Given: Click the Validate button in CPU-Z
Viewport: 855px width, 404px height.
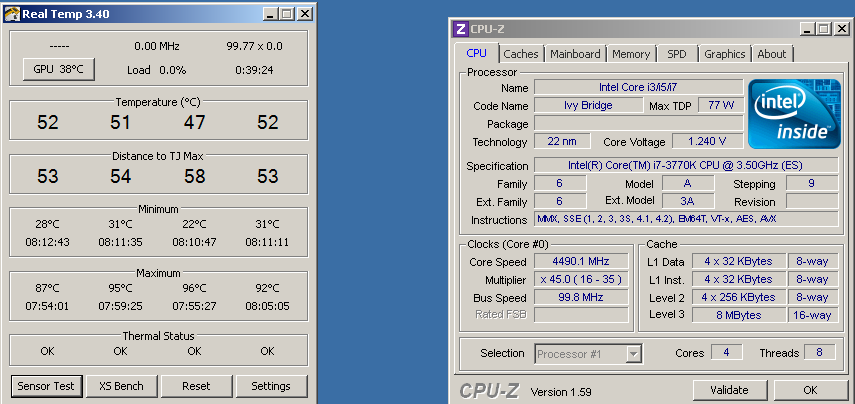Looking at the screenshot, I should (x=729, y=390).
